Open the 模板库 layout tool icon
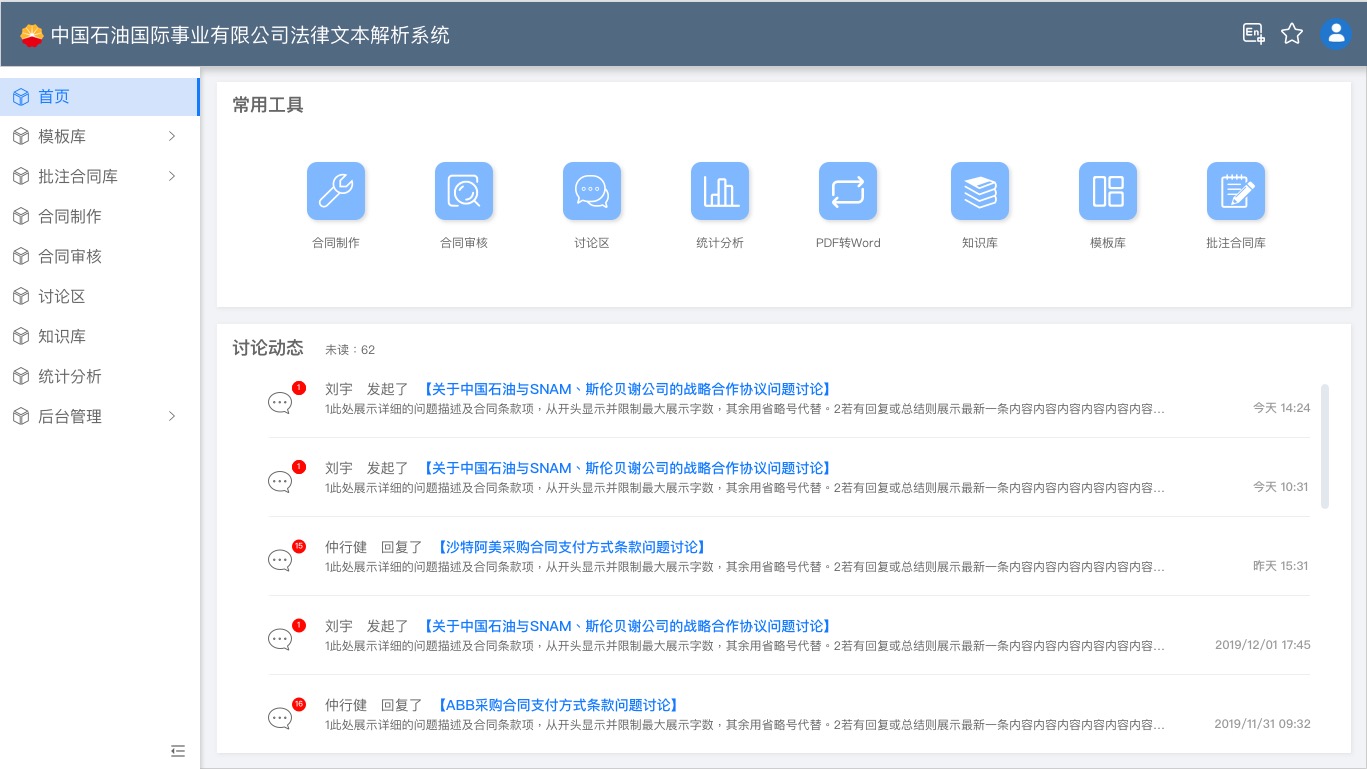 [1108, 191]
